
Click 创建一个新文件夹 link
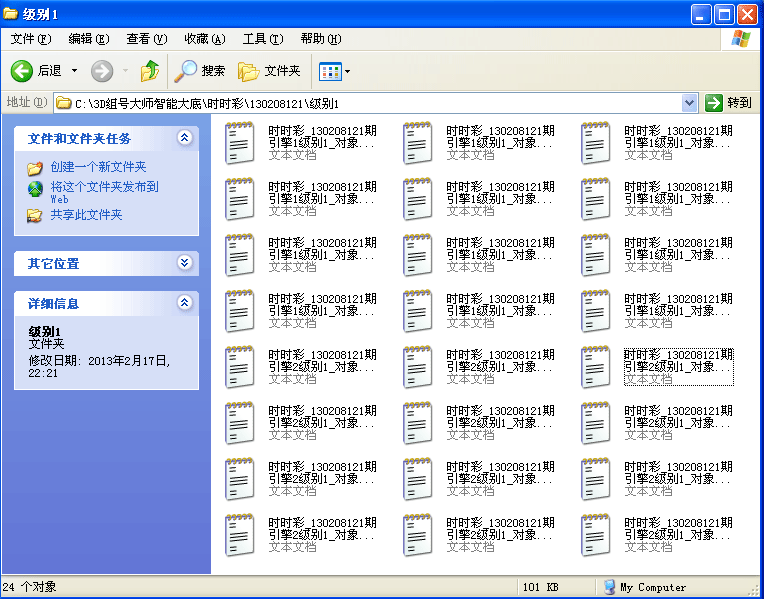pyautogui.click(x=98, y=167)
